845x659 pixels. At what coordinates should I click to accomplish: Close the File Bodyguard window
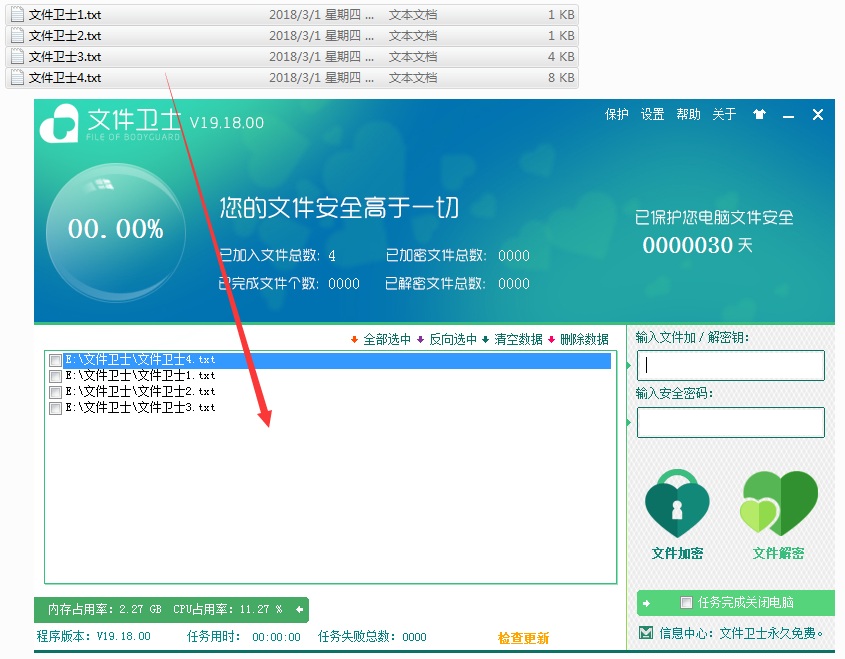coord(818,114)
